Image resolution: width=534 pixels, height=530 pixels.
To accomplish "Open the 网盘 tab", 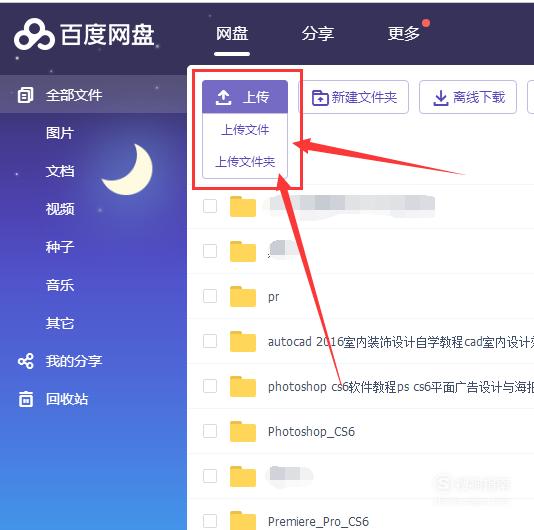I will (x=232, y=33).
